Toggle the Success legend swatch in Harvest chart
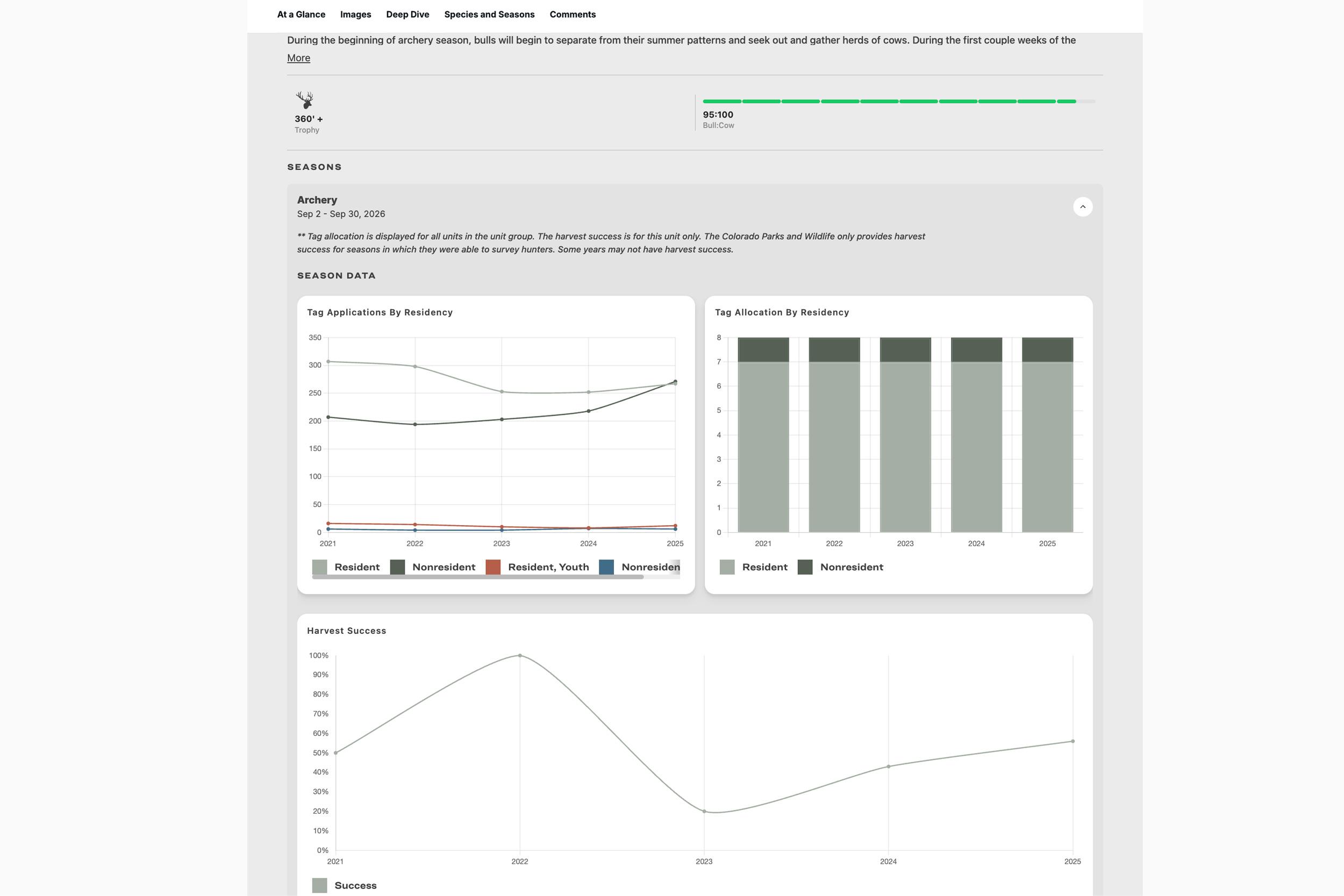Image resolution: width=1344 pixels, height=896 pixels. pyautogui.click(x=319, y=885)
